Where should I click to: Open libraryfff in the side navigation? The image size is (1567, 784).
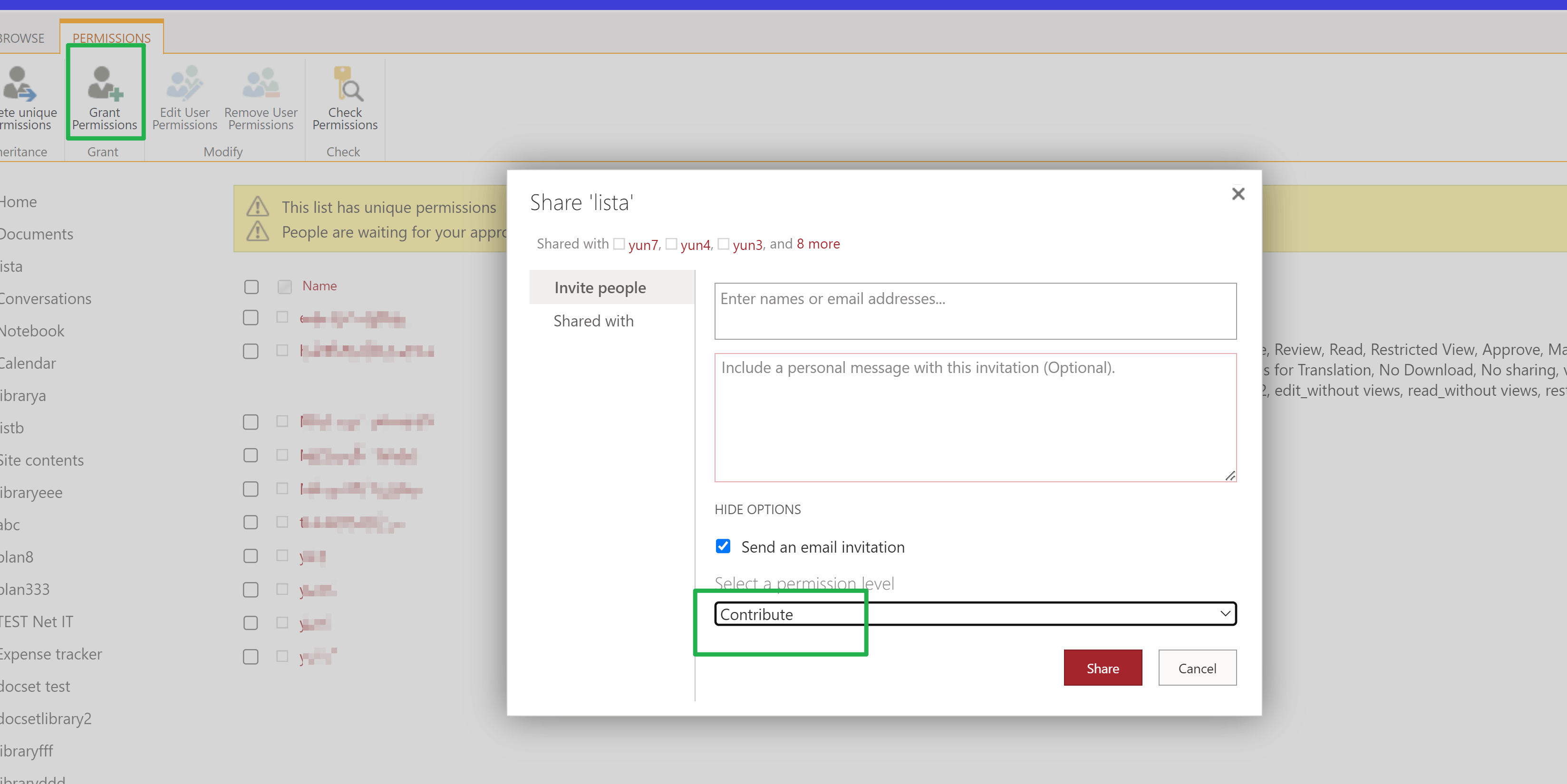[x=27, y=751]
